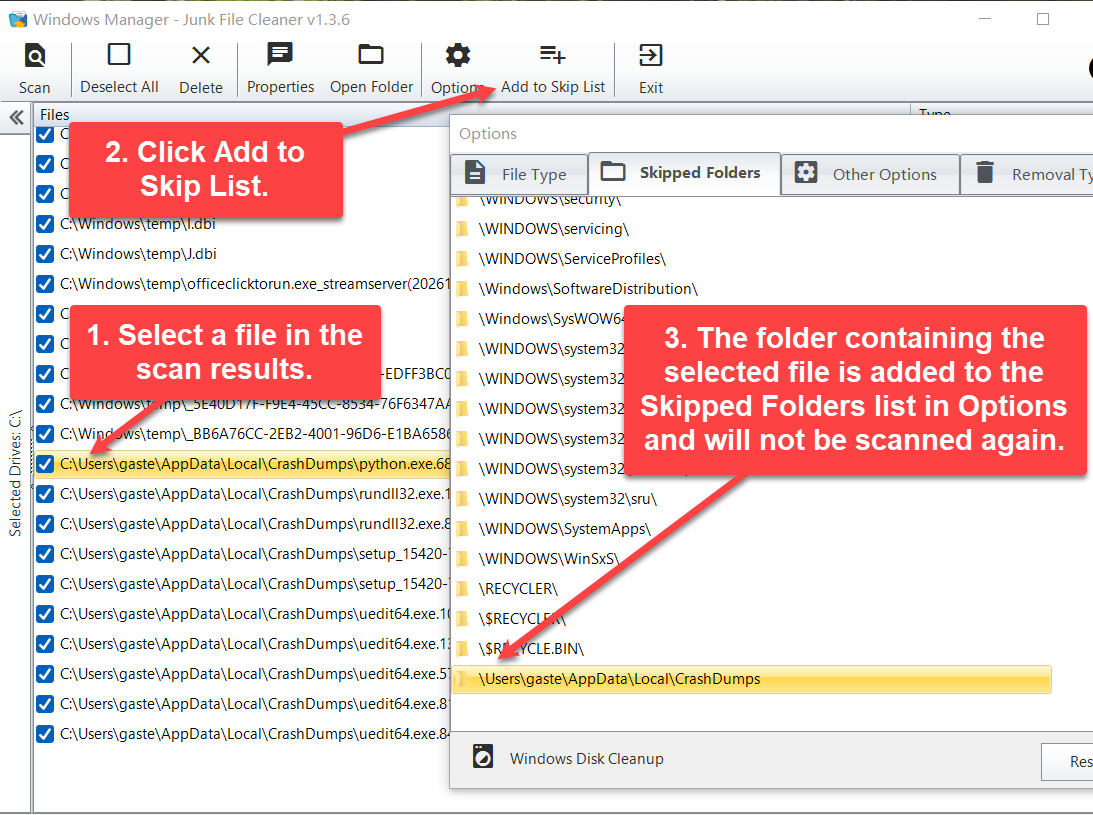Select \WINDOWS\WinSxS\ skipped folder
The width and height of the screenshot is (1093, 815).
point(549,558)
